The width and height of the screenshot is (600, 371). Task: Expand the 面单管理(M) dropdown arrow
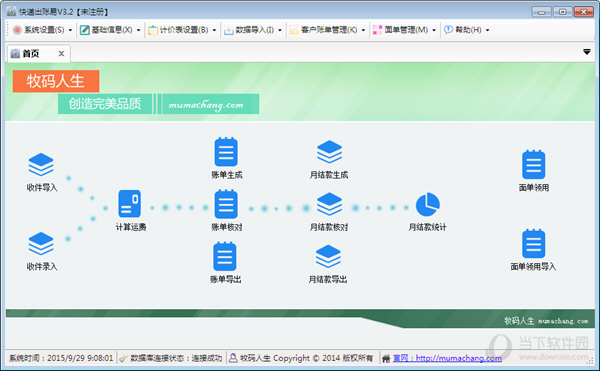(434, 30)
